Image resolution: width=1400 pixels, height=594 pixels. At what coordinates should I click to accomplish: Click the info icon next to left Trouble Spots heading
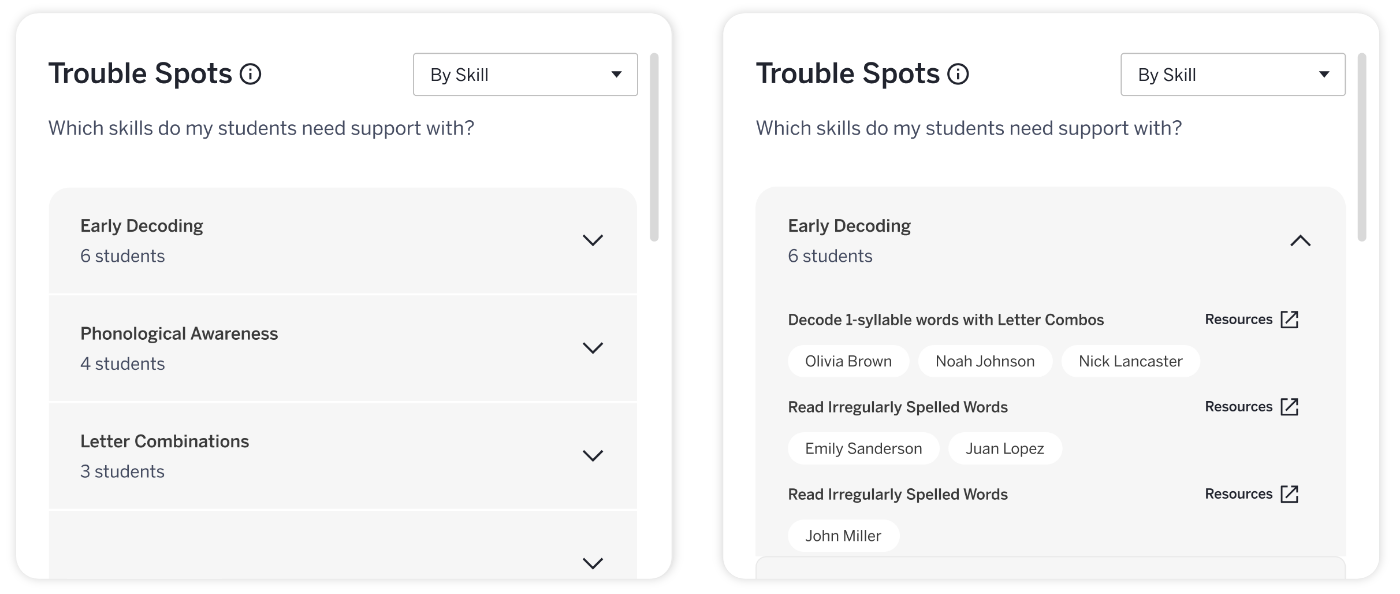click(x=250, y=73)
